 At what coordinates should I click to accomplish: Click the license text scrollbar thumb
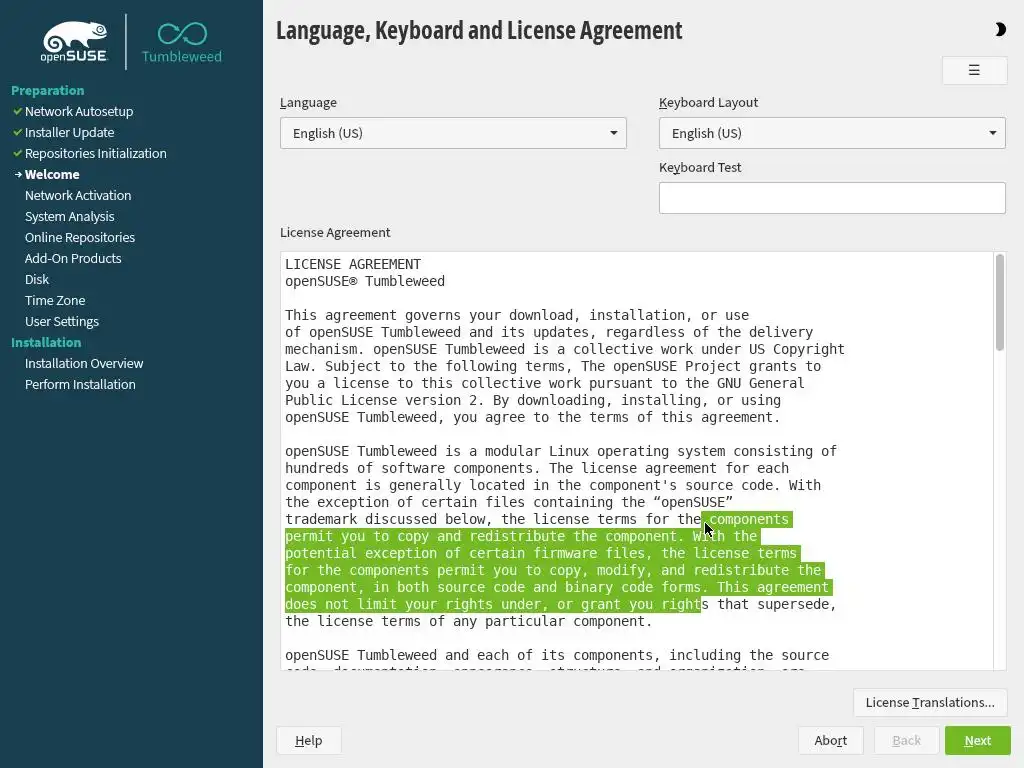tap(999, 303)
